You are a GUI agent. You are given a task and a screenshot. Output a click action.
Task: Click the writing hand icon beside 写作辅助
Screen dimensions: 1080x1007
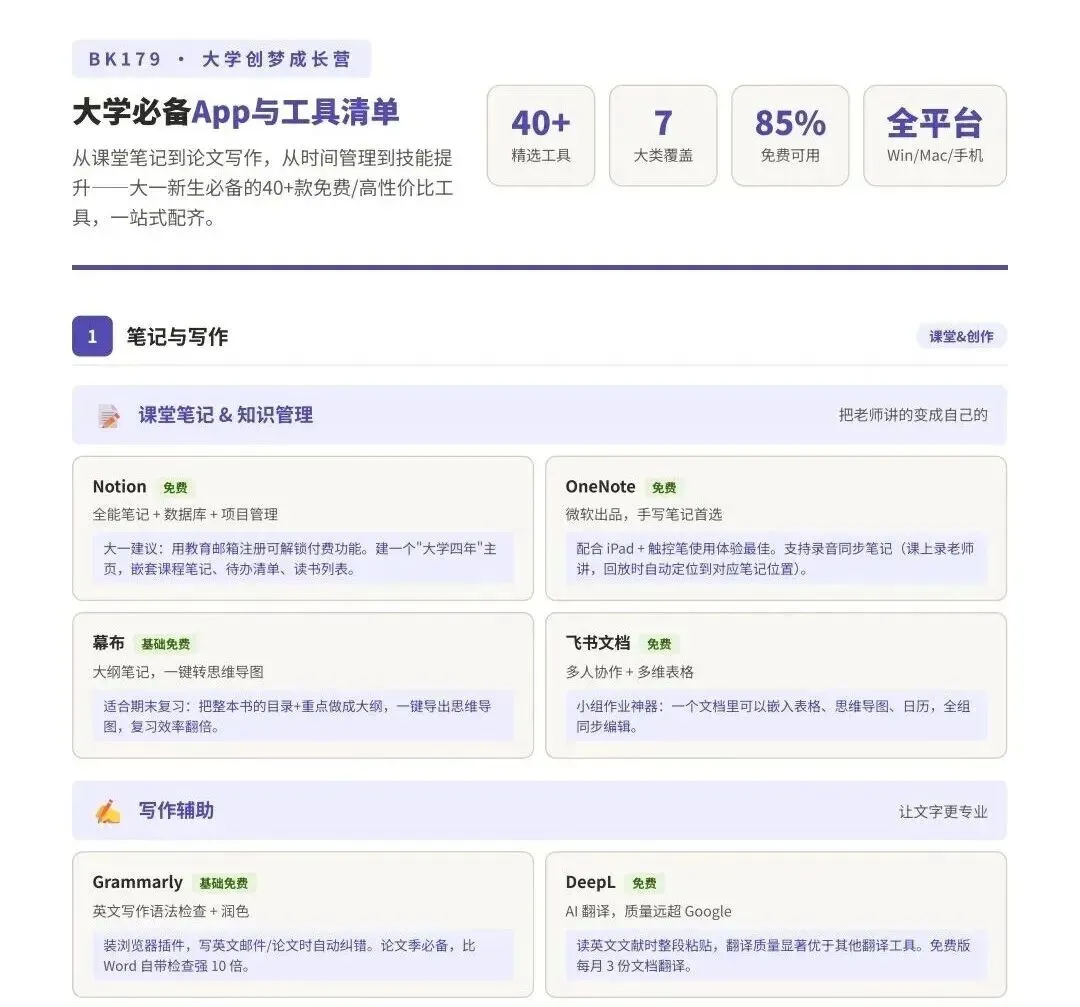pyautogui.click(x=108, y=811)
